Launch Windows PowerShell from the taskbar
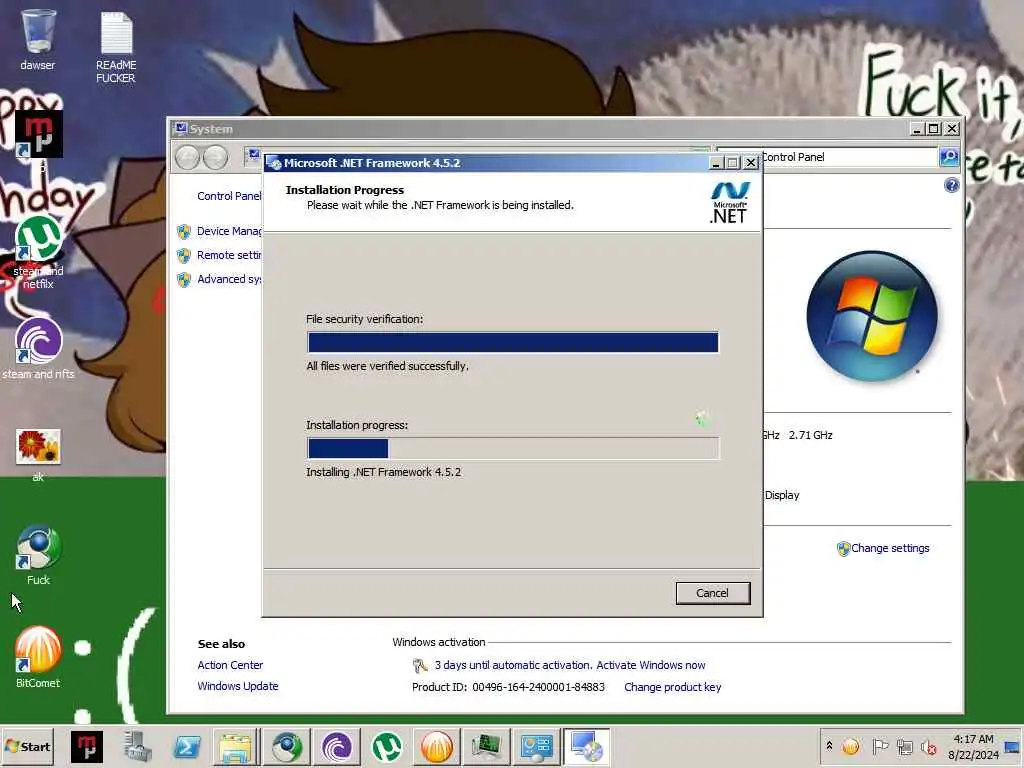The image size is (1024, 768). (x=187, y=746)
